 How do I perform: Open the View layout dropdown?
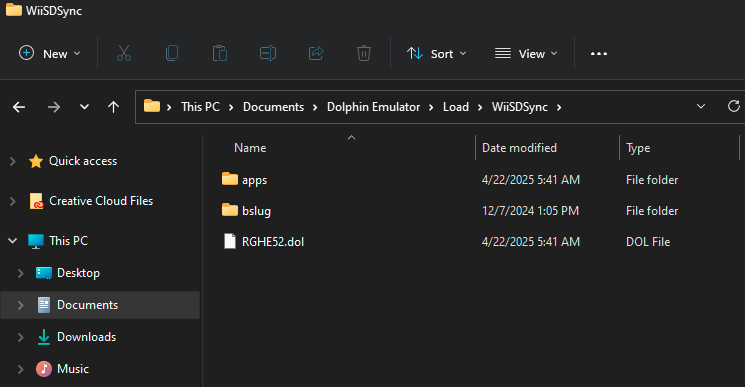526,54
